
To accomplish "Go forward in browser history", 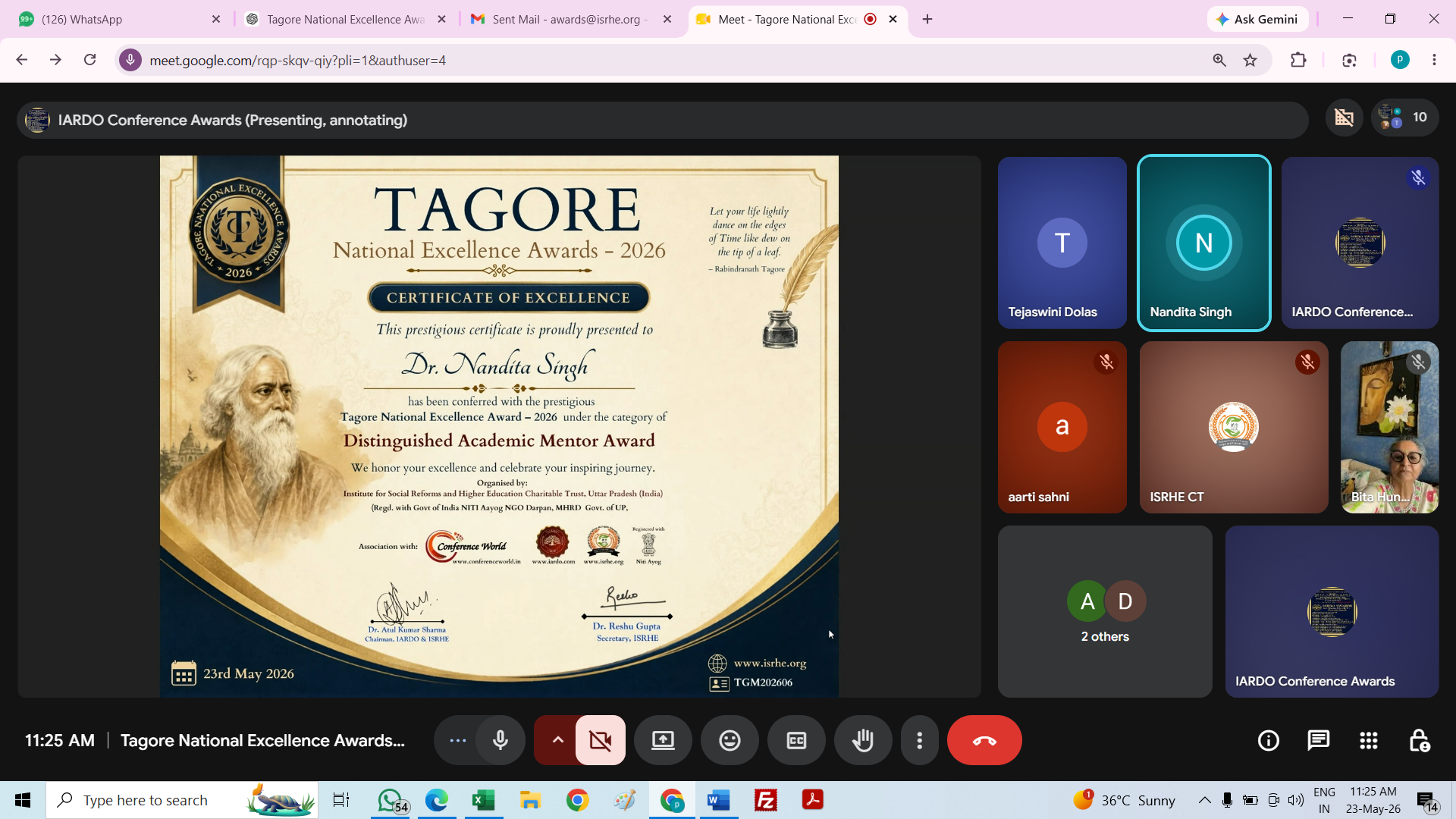I will (55, 60).
